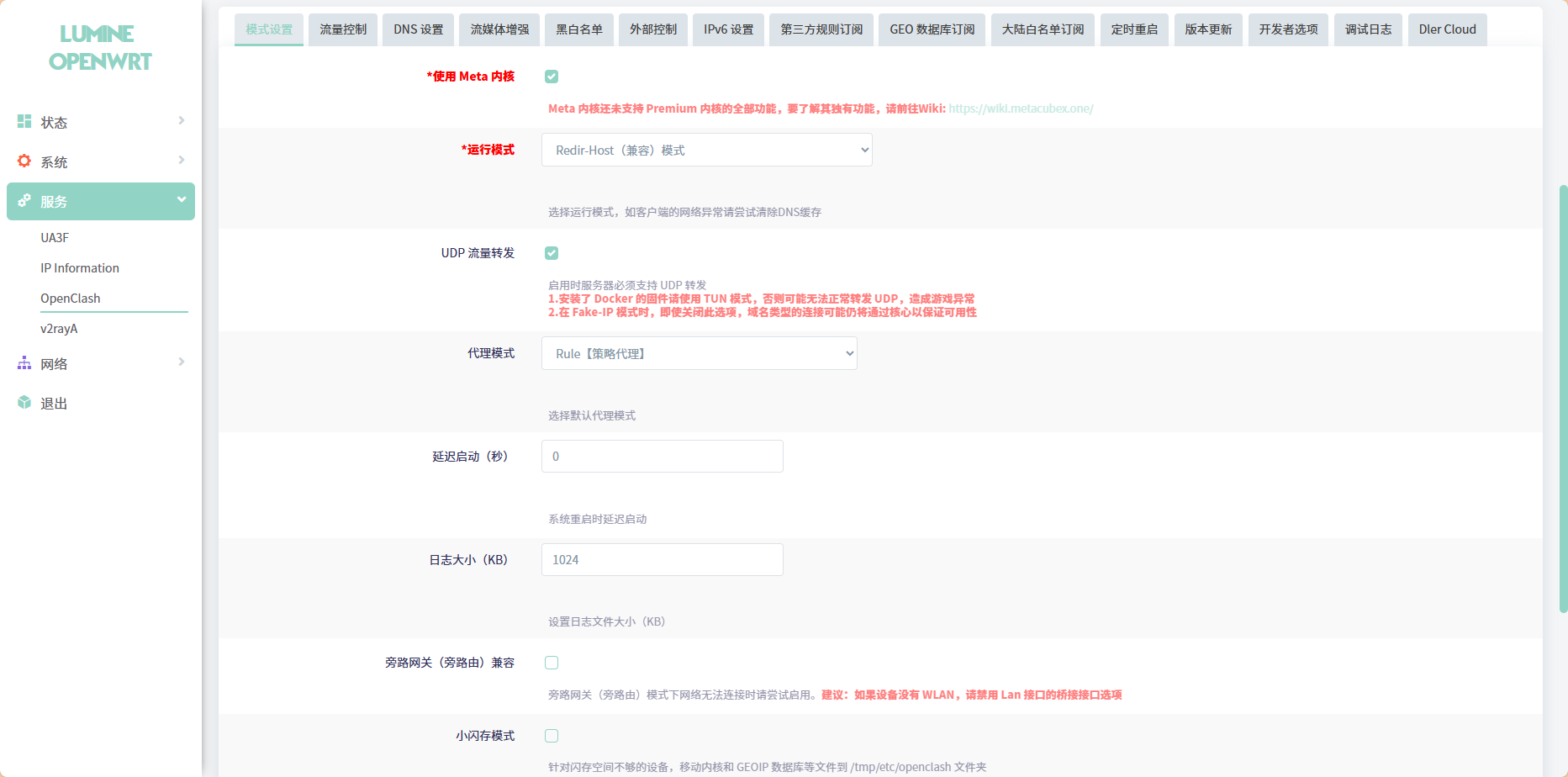
Task: Open the v2rayA service page
Action: [59, 329]
